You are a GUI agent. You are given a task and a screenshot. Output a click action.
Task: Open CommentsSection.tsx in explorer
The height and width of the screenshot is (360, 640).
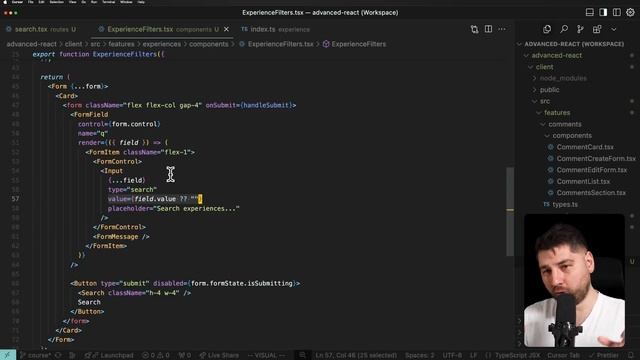pos(591,192)
